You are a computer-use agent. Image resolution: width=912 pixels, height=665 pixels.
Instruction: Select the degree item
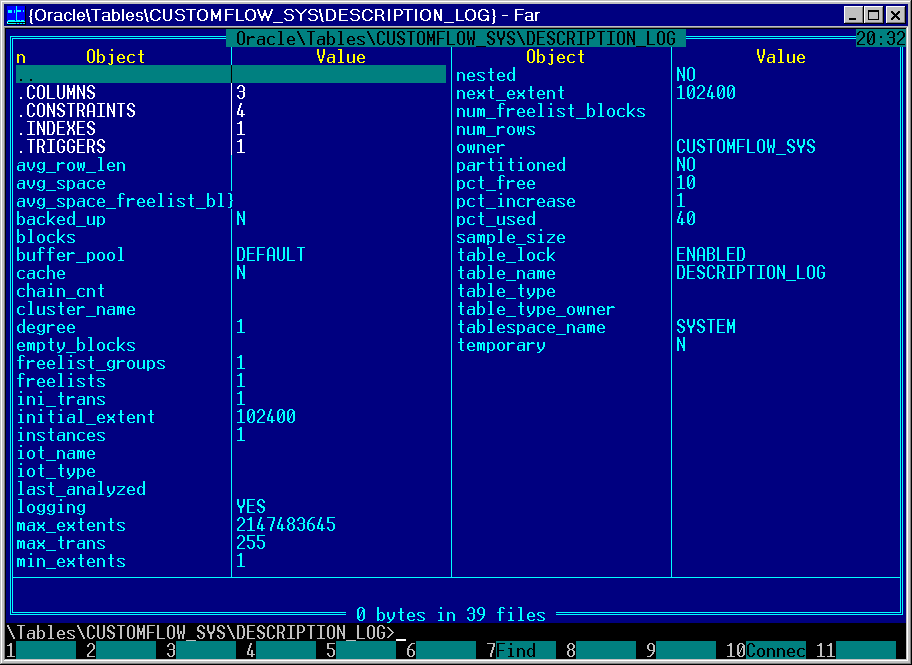(46, 327)
